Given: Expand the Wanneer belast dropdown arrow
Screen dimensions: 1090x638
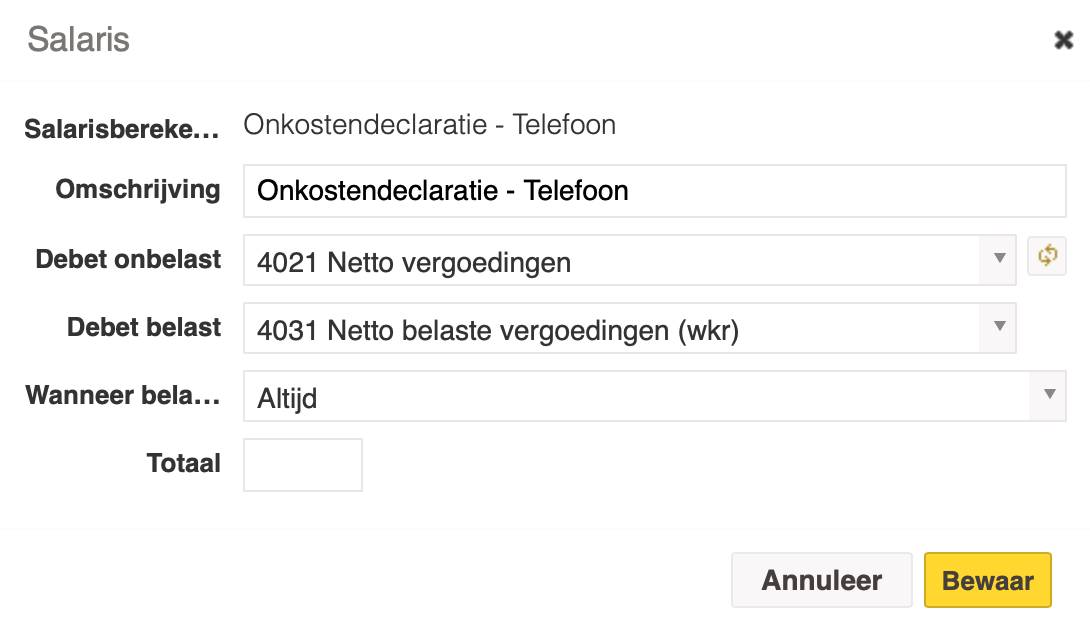Looking at the screenshot, I should (x=1049, y=395).
